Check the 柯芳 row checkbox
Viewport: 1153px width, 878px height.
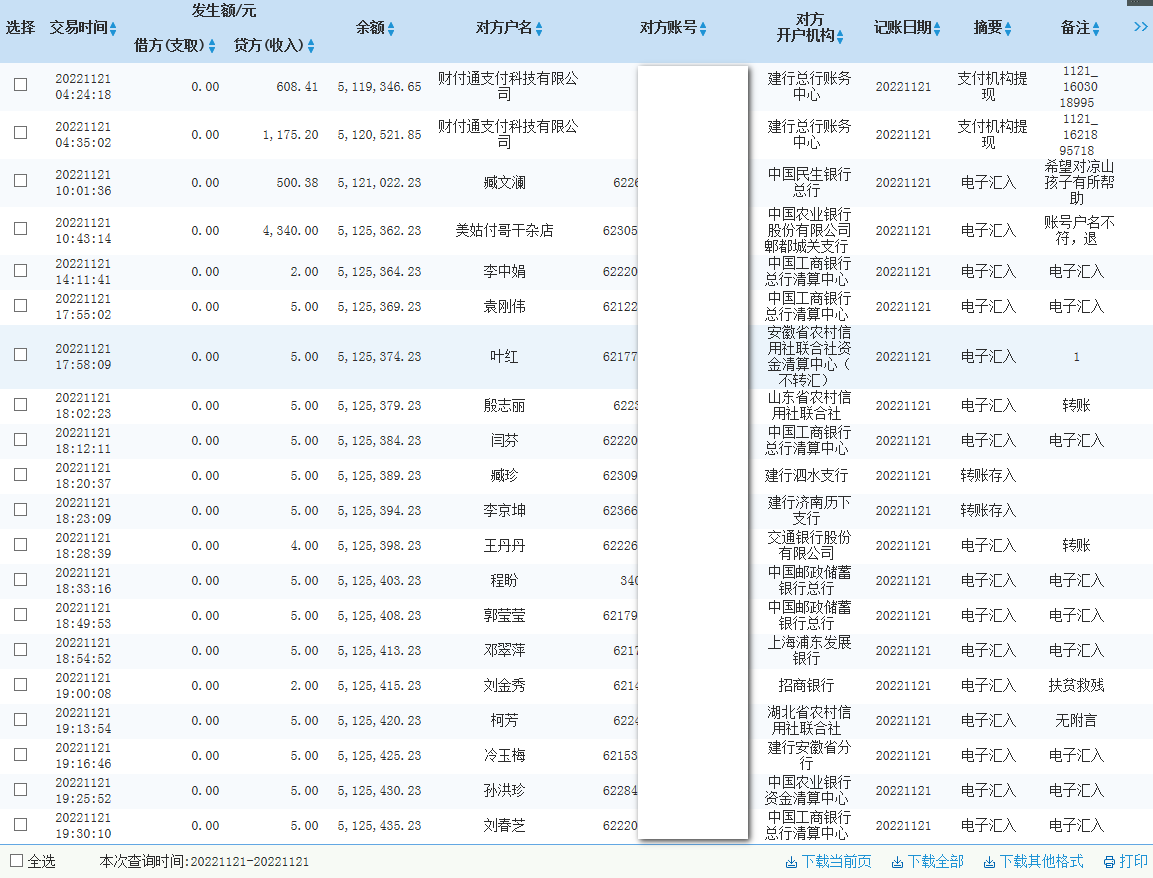(21, 719)
